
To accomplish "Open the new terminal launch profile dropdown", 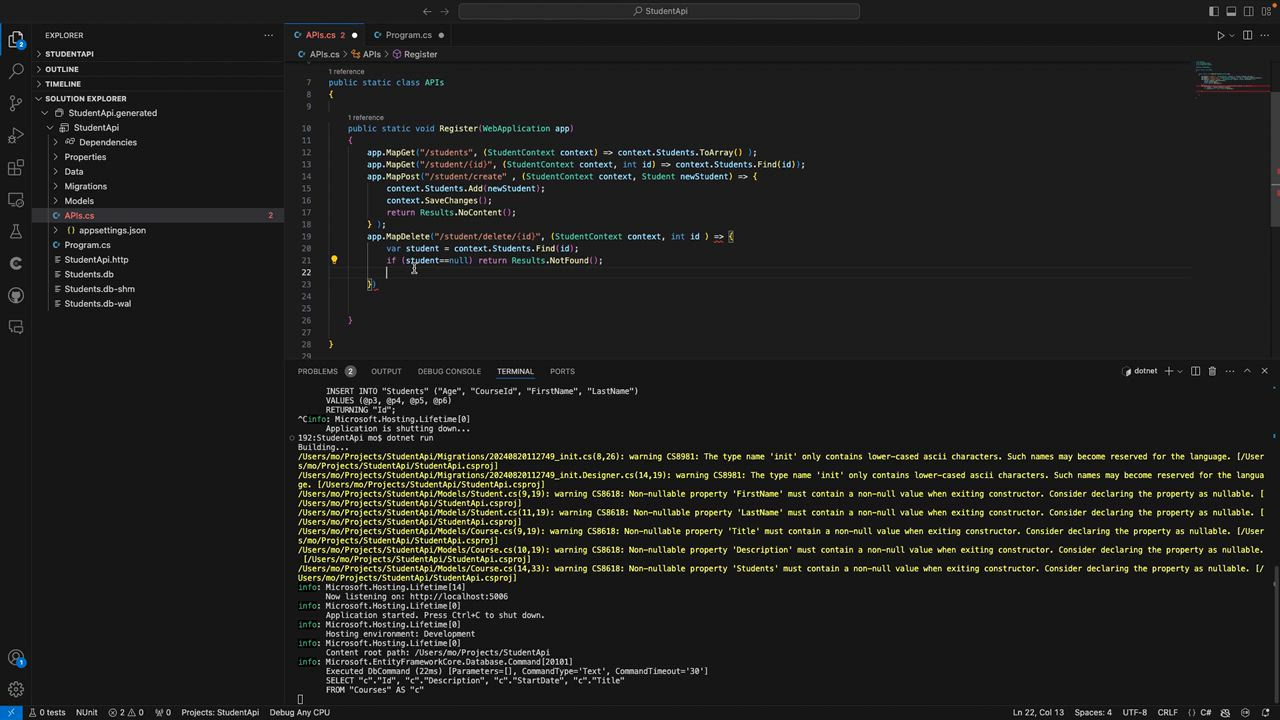I will (1180, 371).
